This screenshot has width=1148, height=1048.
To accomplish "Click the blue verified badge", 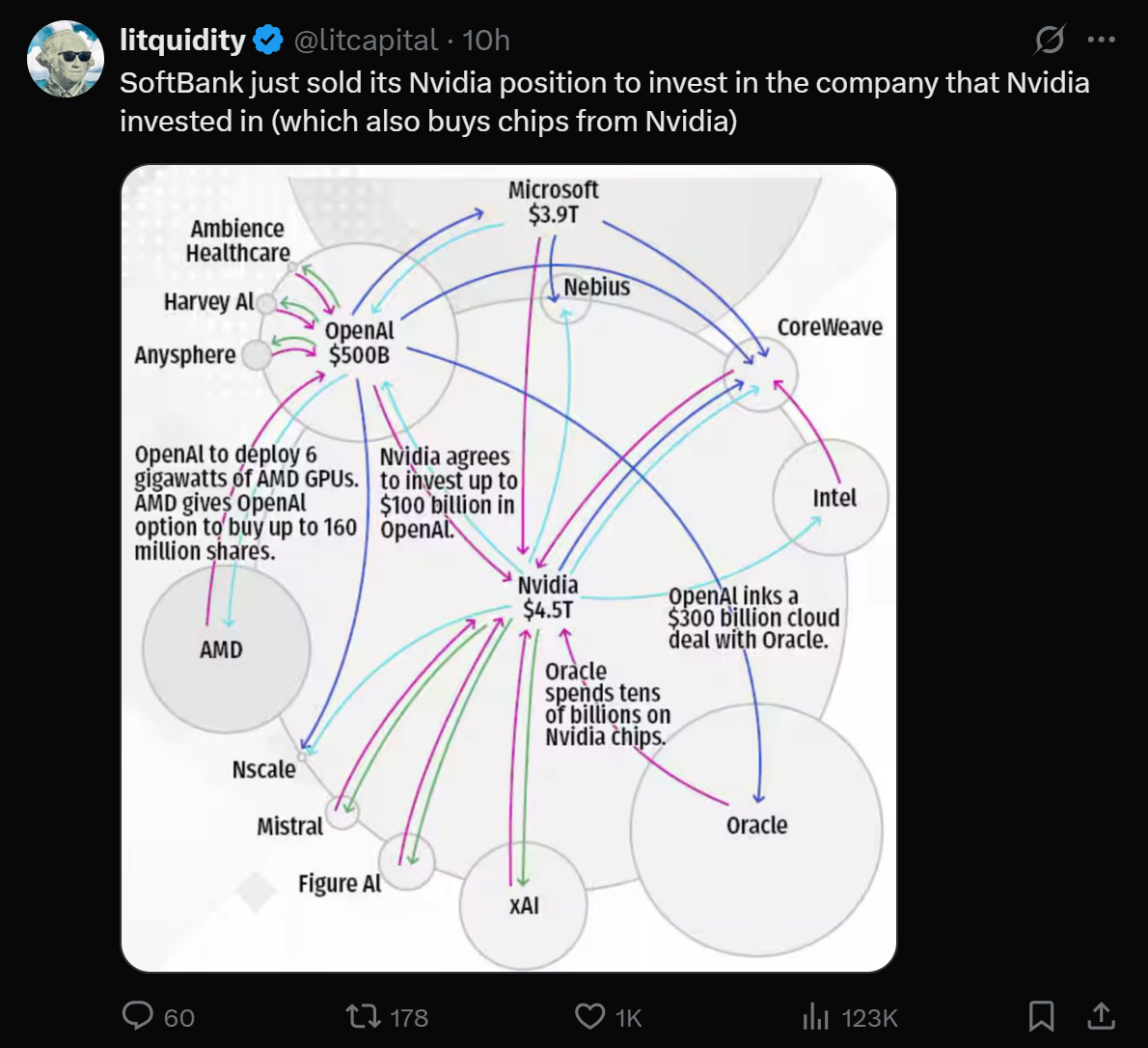I will [267, 41].
